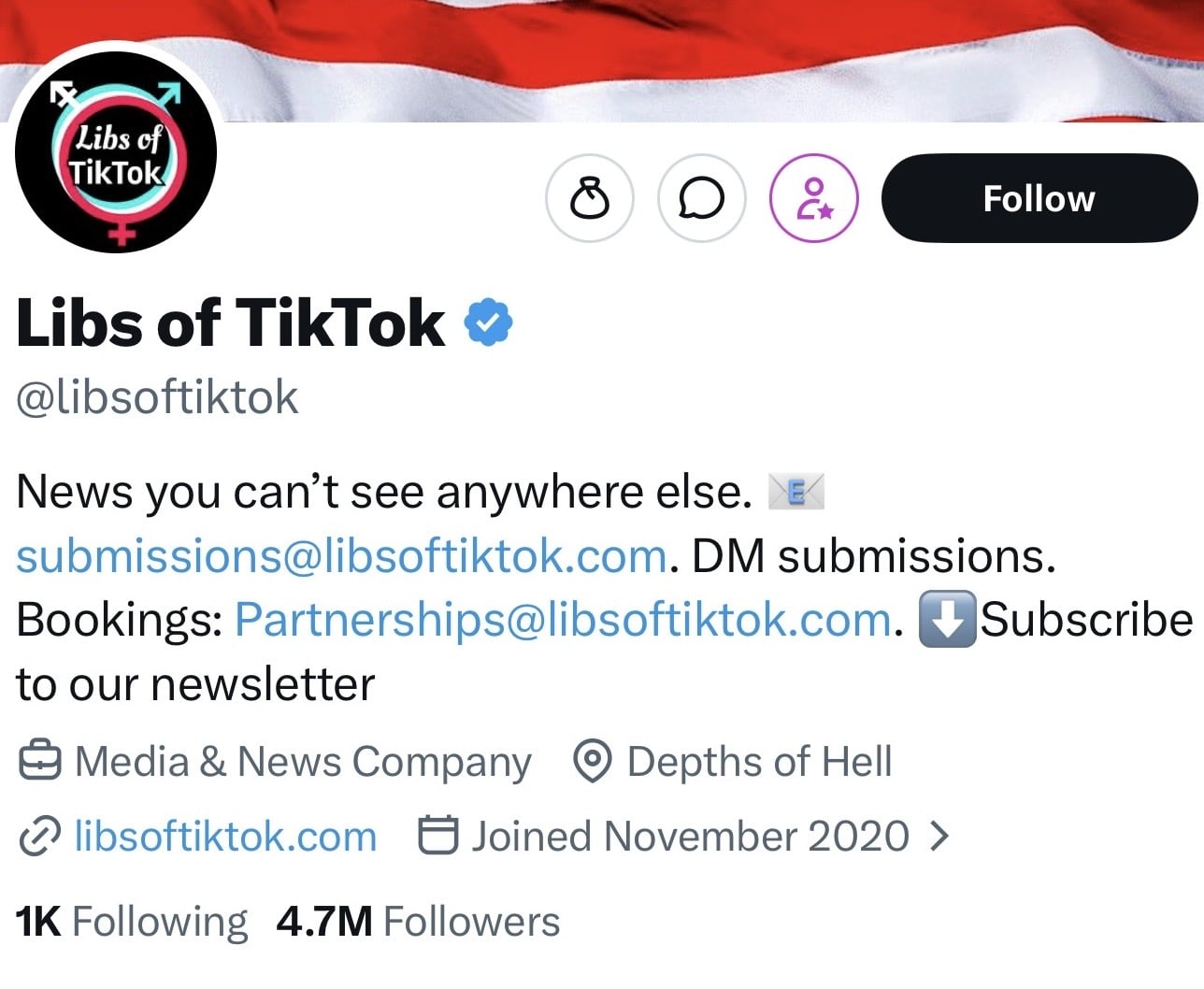Open submissions@libsoftiktok.com email link

[341, 556]
